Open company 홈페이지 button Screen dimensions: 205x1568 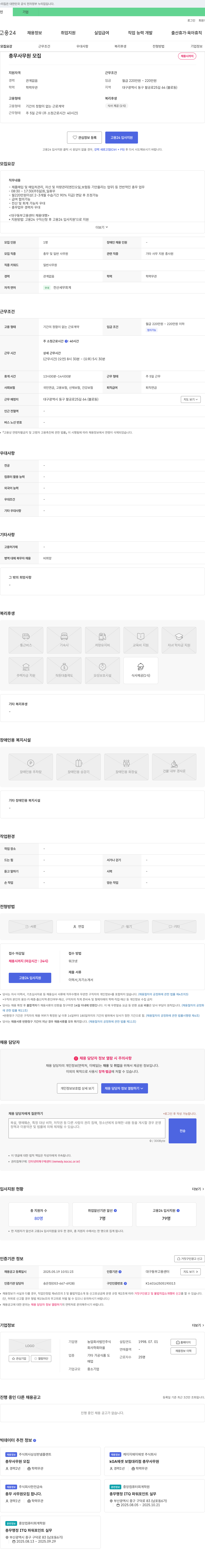(x=184, y=1342)
